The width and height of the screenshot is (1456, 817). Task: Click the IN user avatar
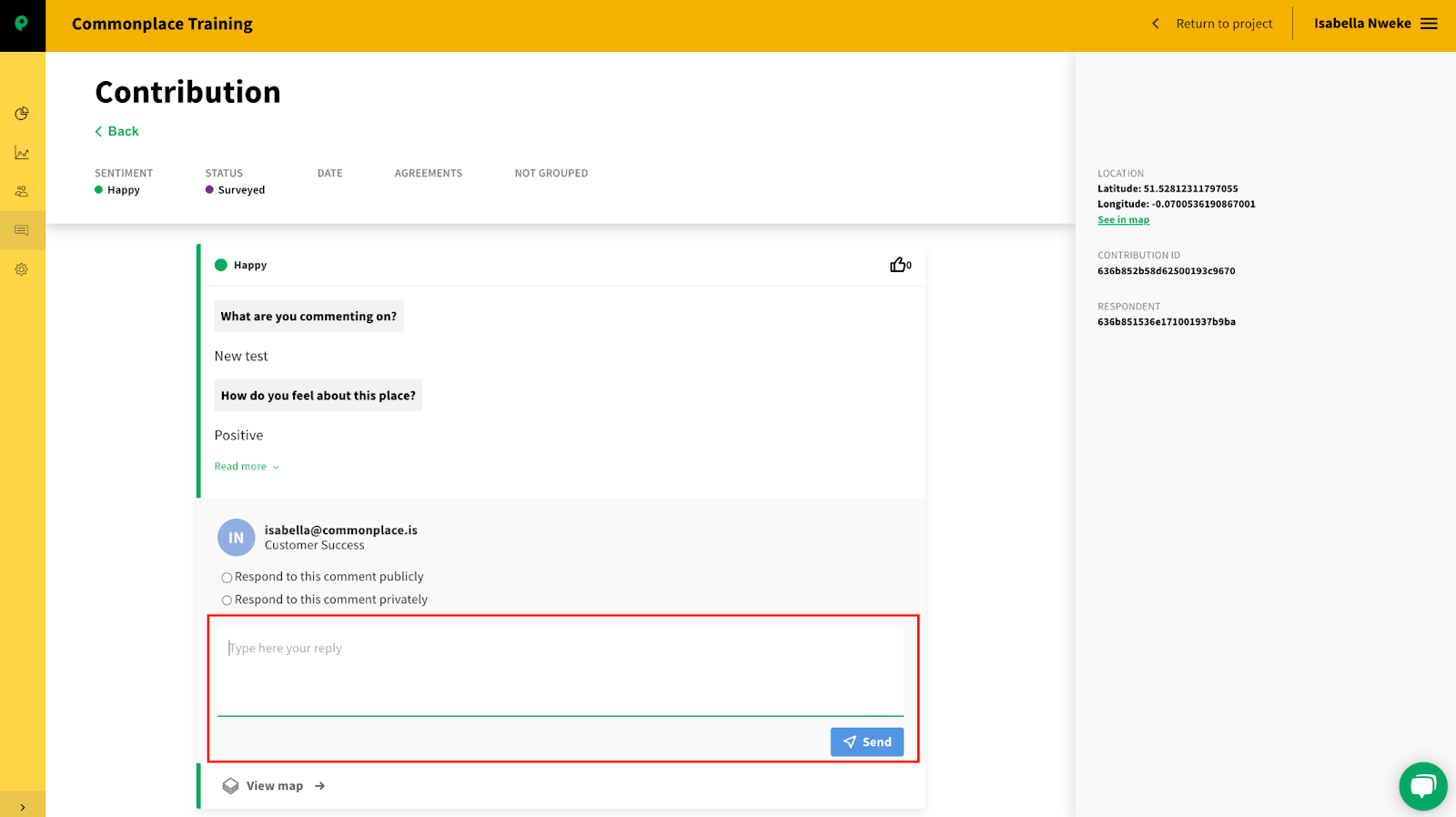pos(237,538)
